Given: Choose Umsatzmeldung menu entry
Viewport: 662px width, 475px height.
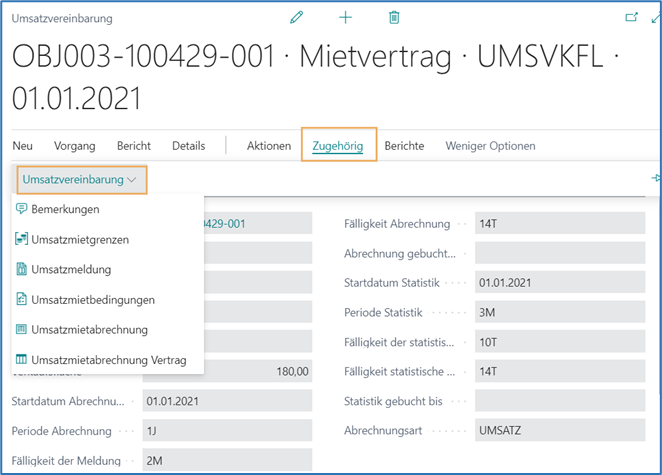Looking at the screenshot, I should (x=108, y=269).
